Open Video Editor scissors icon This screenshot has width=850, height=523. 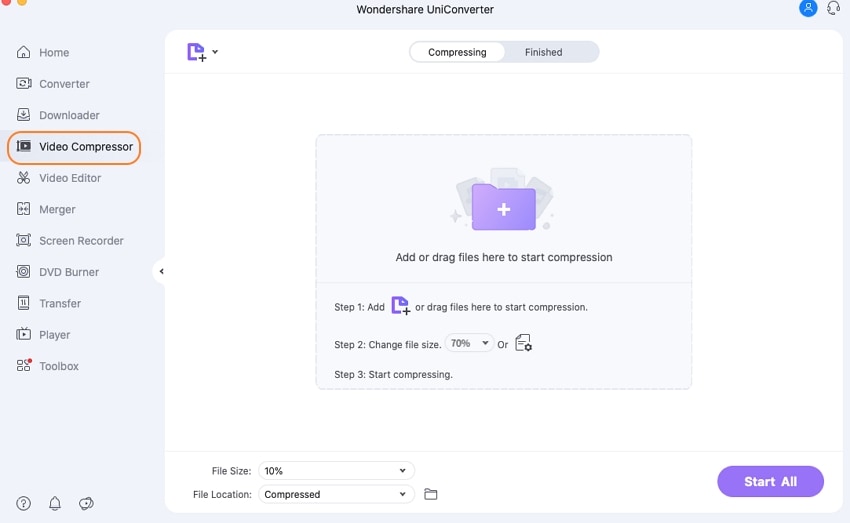pyautogui.click(x=23, y=178)
